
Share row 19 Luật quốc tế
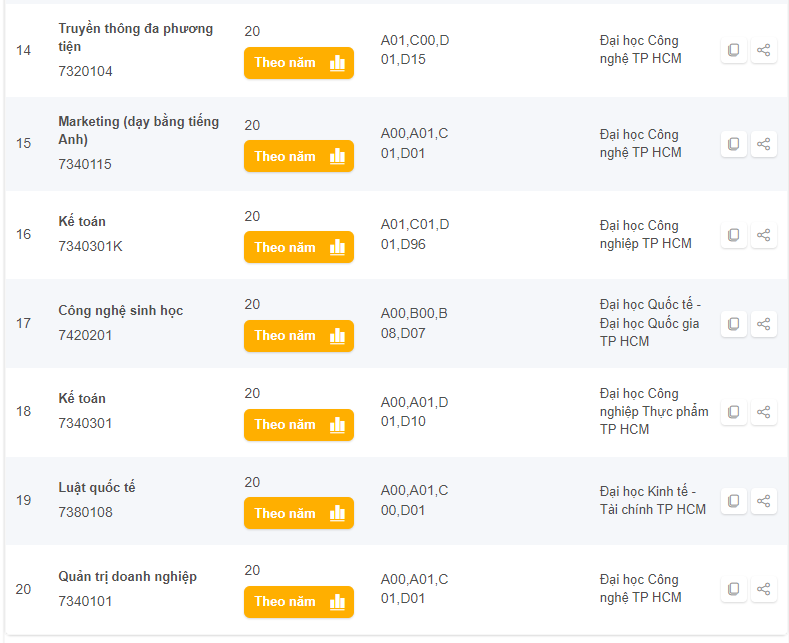764,501
